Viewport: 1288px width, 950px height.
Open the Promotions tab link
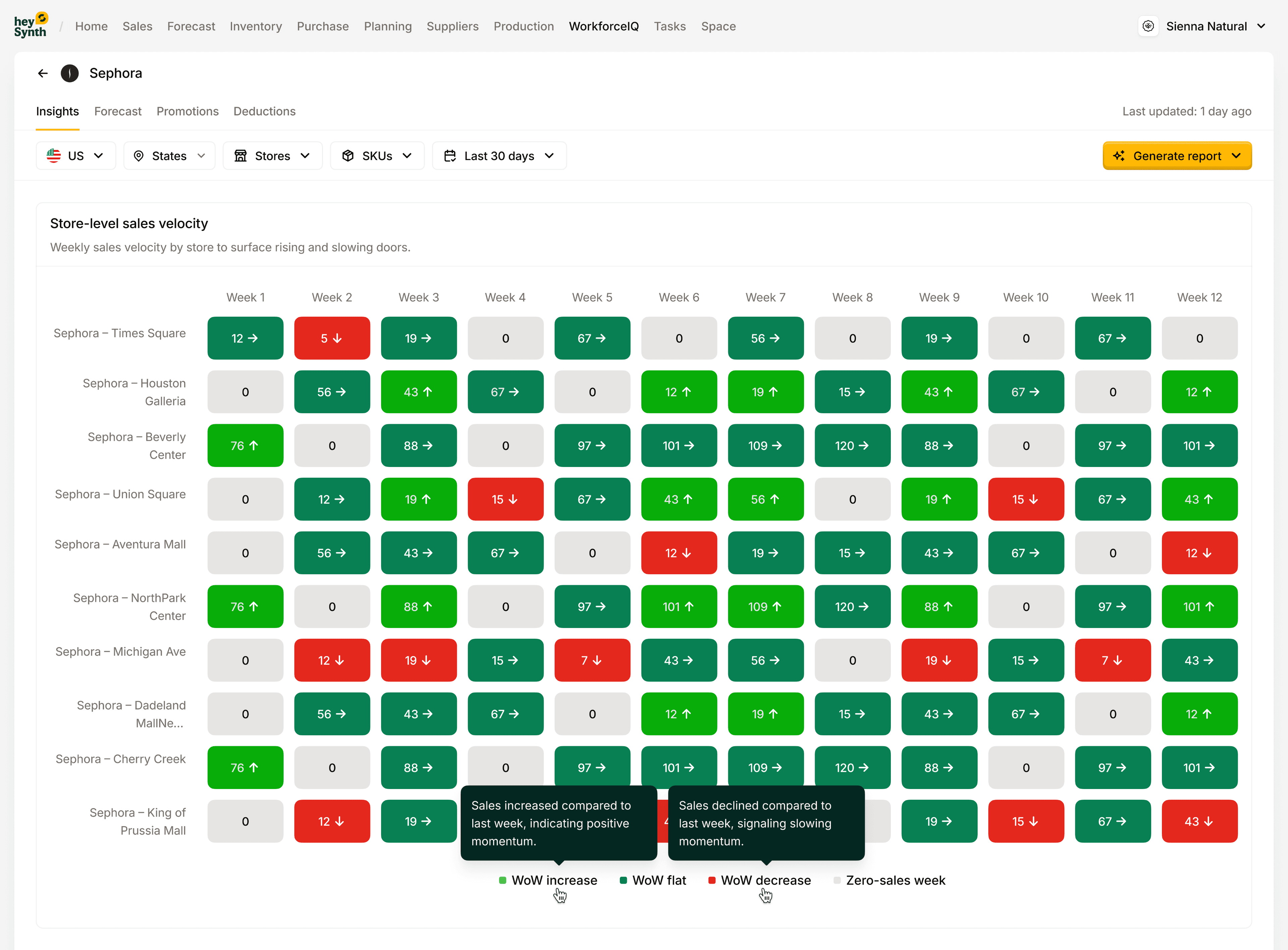pyautogui.click(x=187, y=111)
